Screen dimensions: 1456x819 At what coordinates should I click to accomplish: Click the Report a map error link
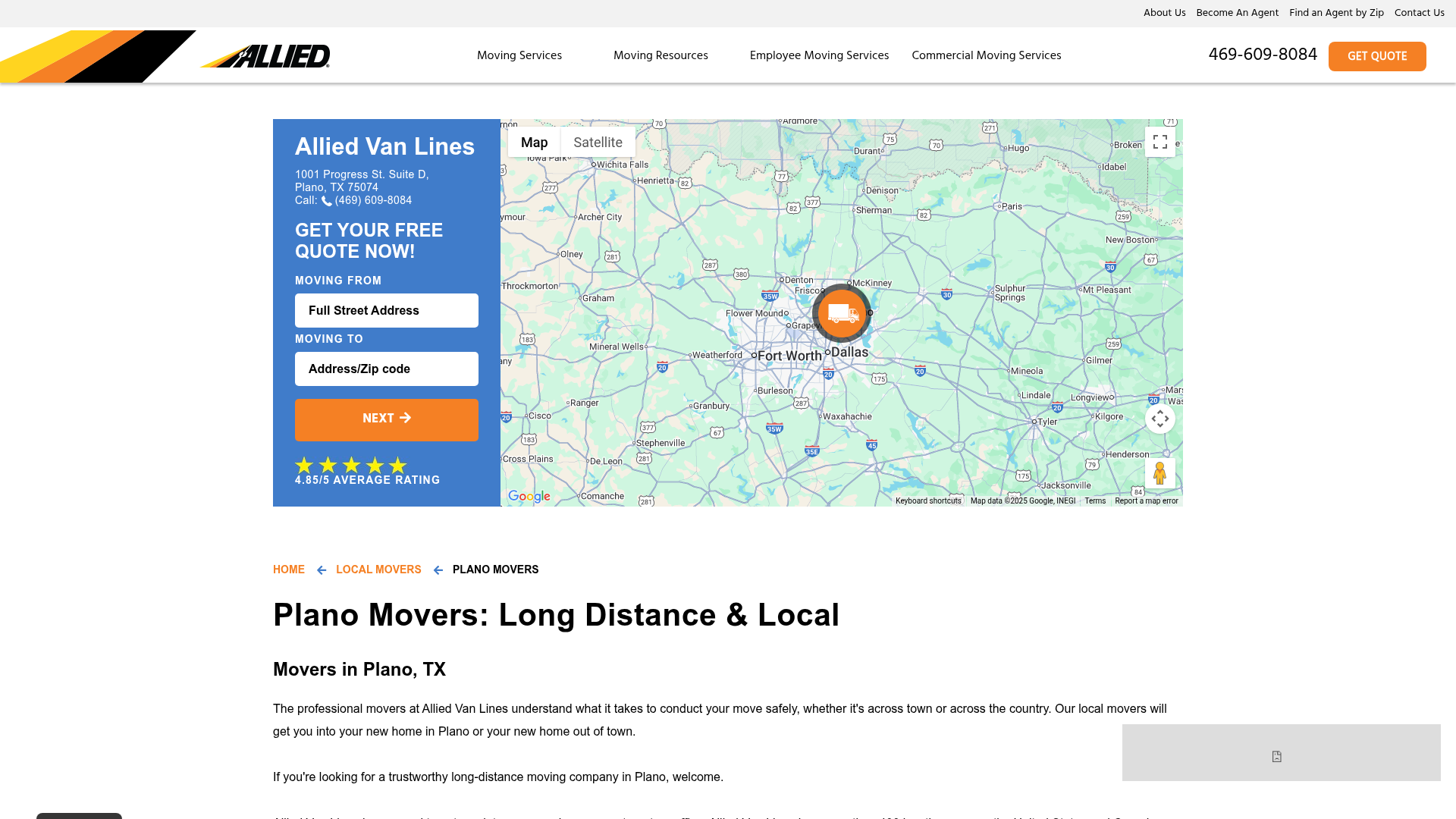[1146, 500]
